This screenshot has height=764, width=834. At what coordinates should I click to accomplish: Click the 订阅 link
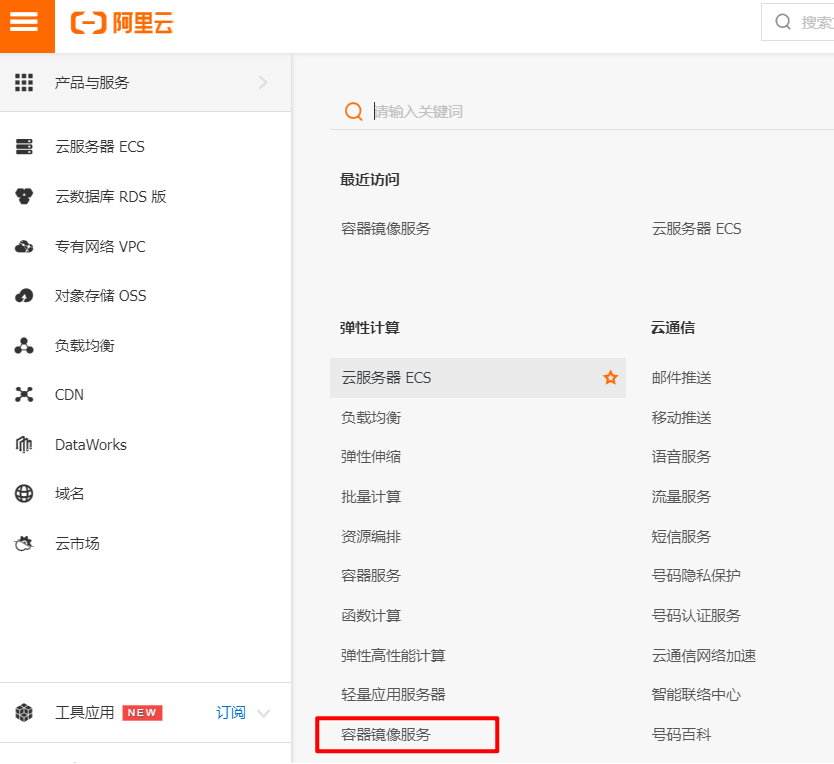click(231, 712)
